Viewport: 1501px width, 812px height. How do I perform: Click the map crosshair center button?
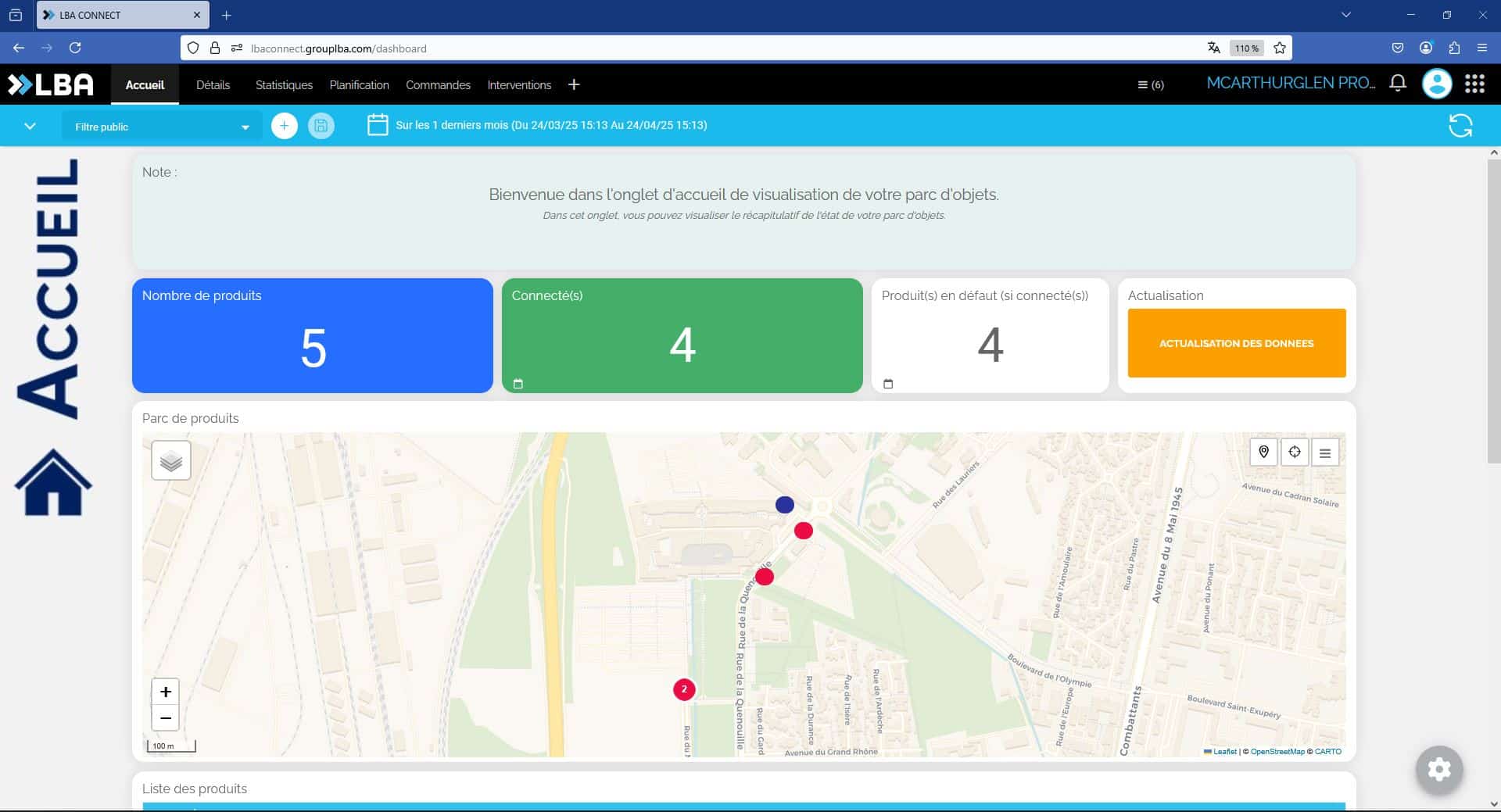[1295, 452]
